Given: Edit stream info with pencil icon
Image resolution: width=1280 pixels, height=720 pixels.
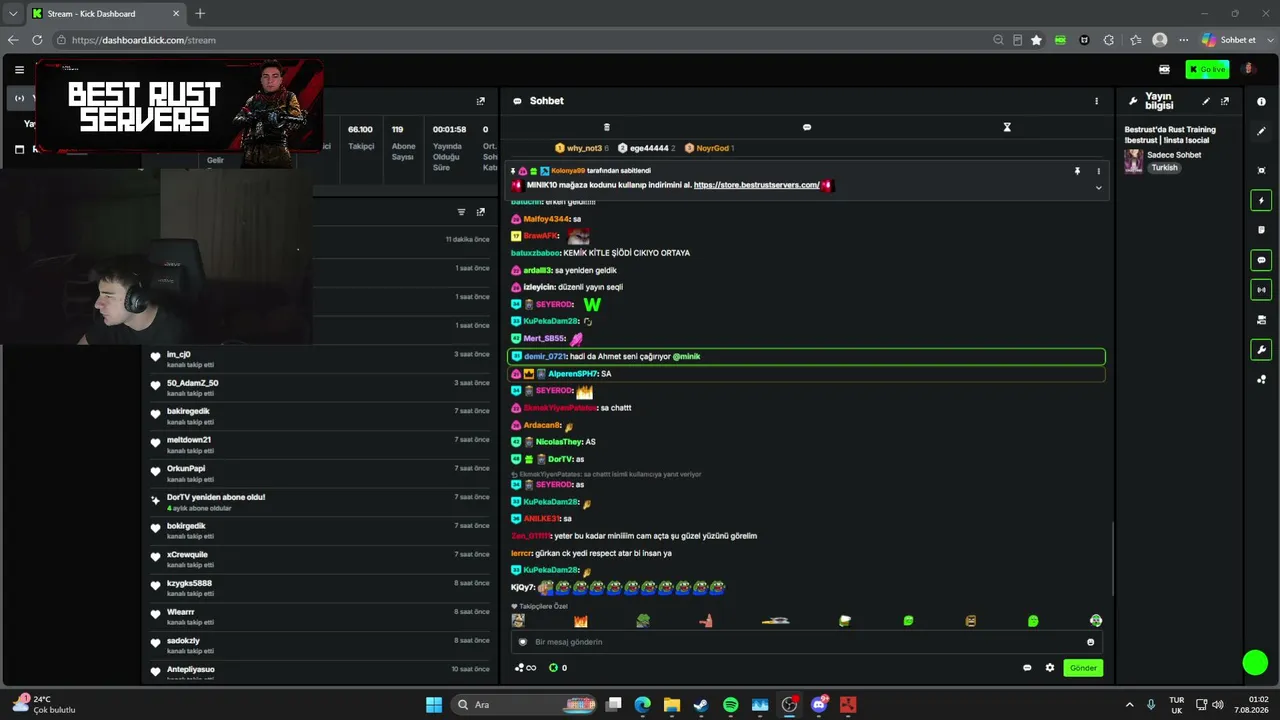Looking at the screenshot, I should pos(1206,101).
